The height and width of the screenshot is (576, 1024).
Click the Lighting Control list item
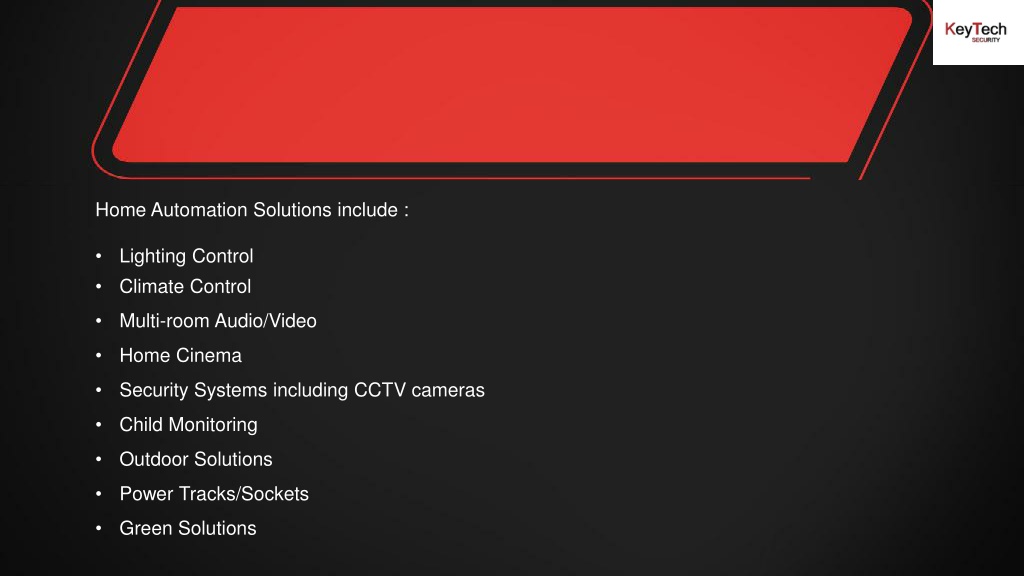(186, 256)
